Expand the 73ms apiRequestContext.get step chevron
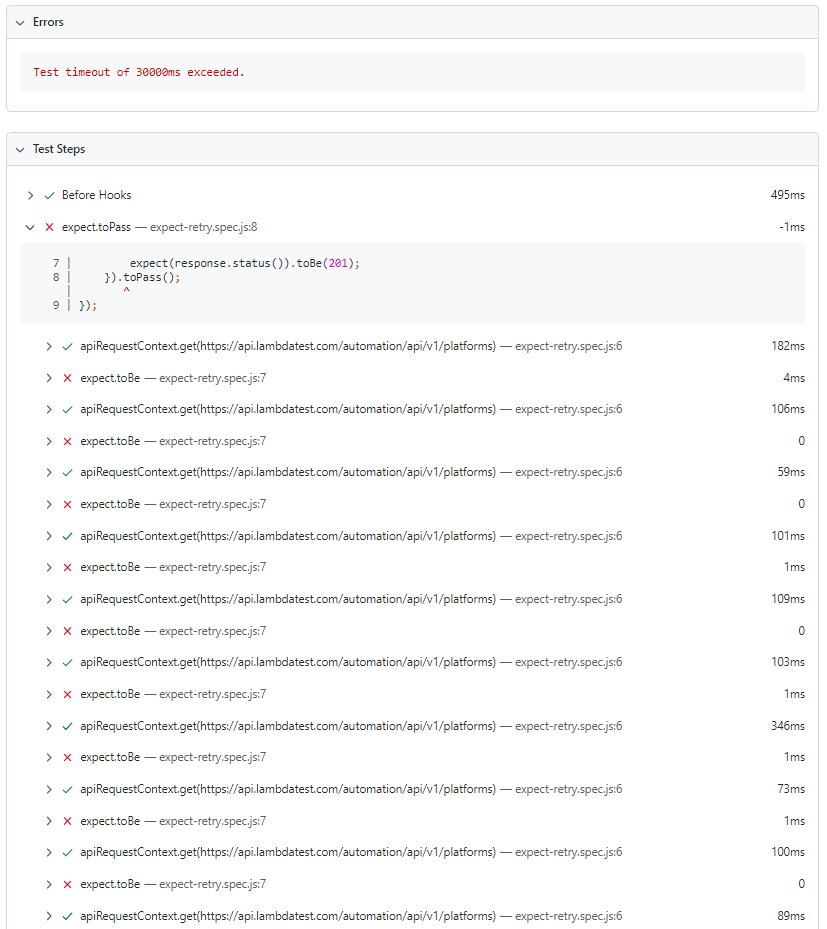The image size is (827, 929). click(x=48, y=789)
